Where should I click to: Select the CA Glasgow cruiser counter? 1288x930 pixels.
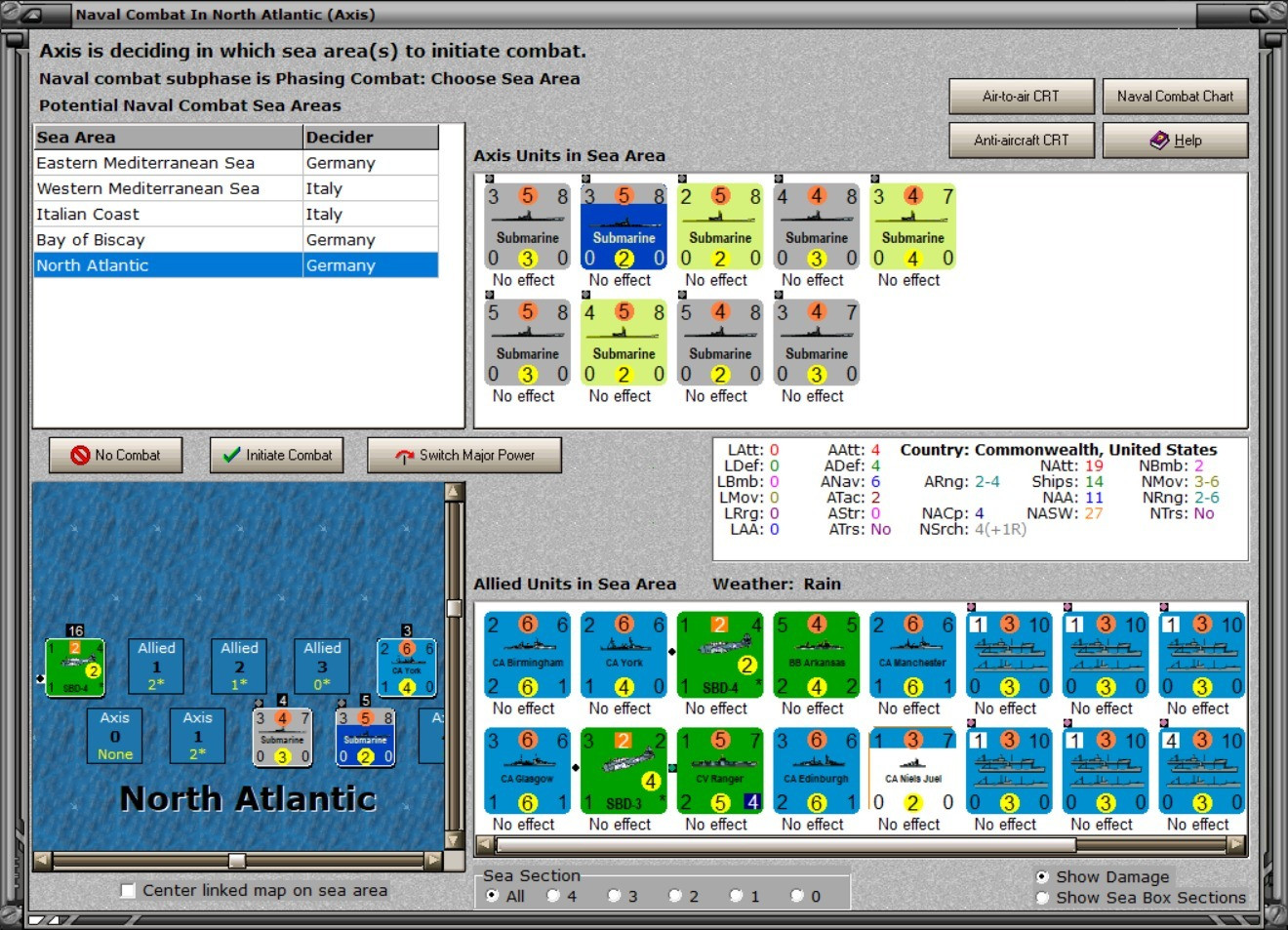click(x=528, y=771)
